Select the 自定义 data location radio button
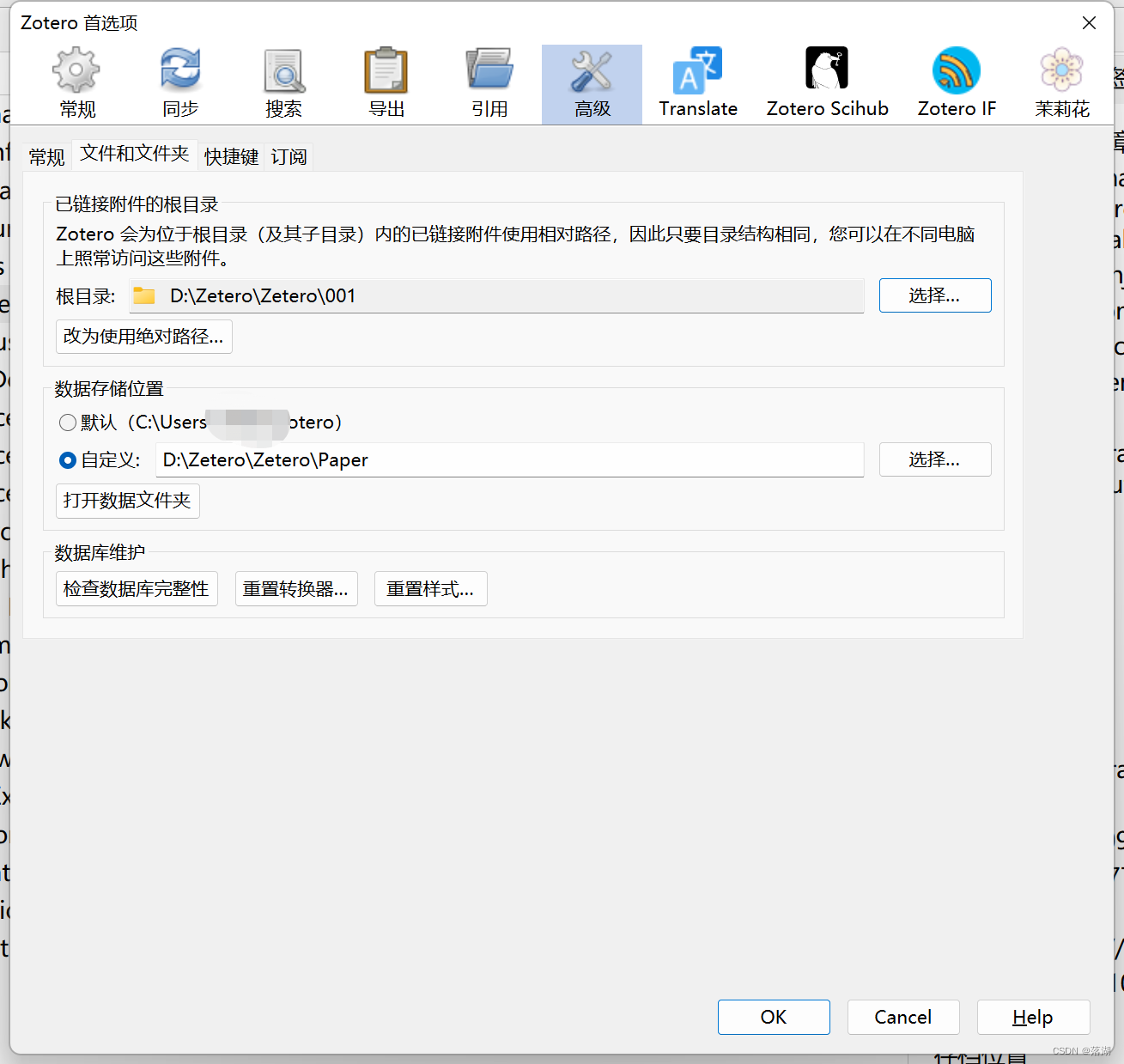Image resolution: width=1124 pixels, height=1064 pixels. [x=68, y=460]
